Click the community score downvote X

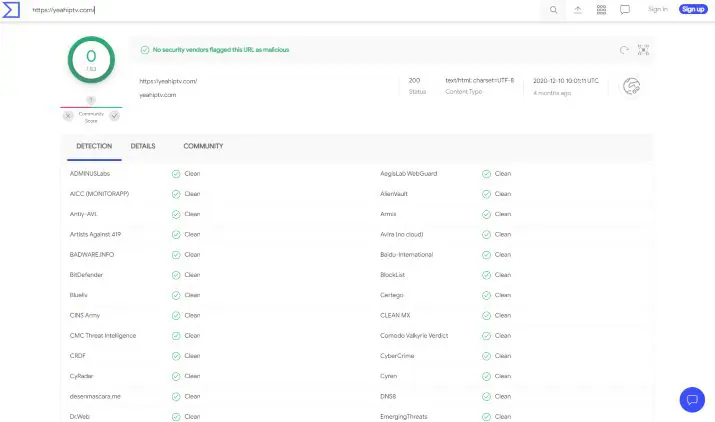click(68, 116)
